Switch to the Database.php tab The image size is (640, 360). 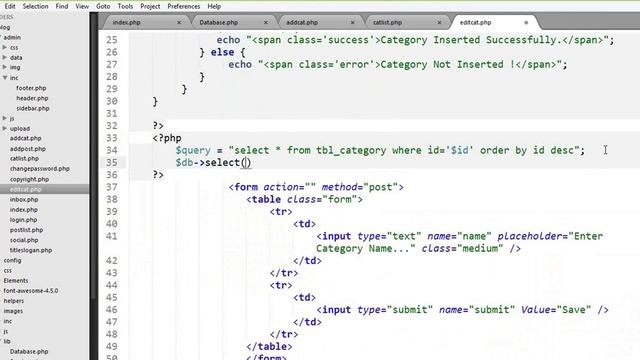tap(218, 22)
